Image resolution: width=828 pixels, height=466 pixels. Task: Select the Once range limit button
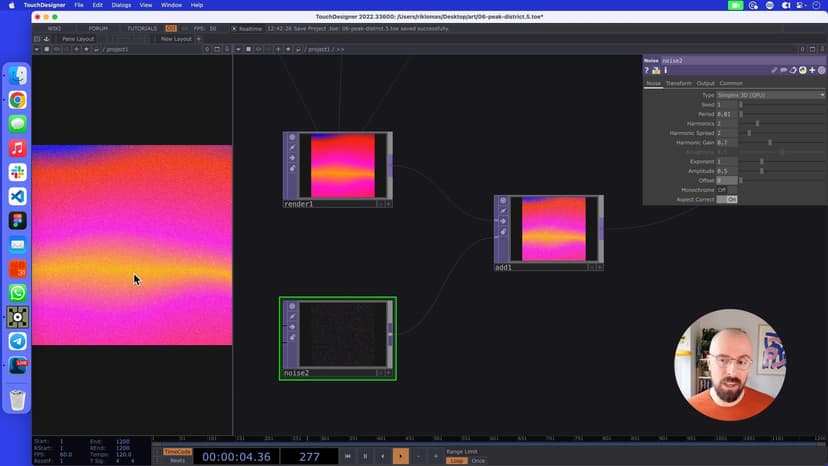[x=478, y=460]
